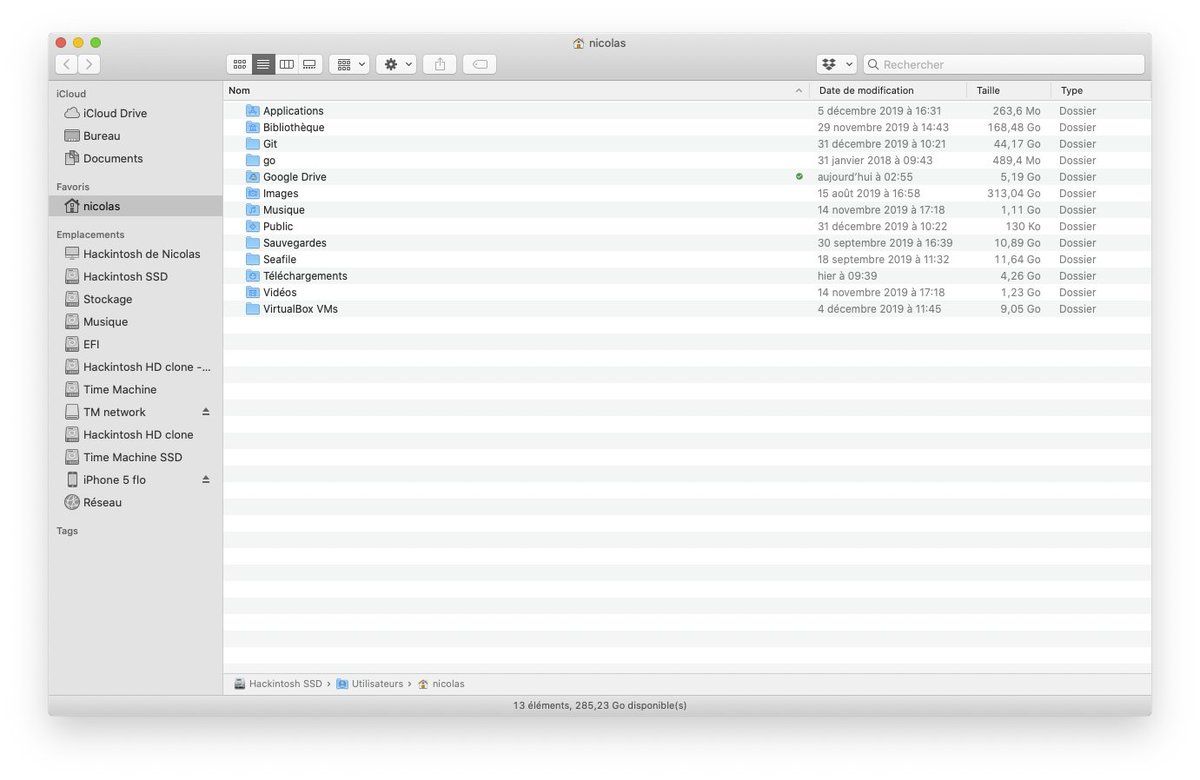
Task: Go to Utilisateurs in path bar
Action: point(376,684)
